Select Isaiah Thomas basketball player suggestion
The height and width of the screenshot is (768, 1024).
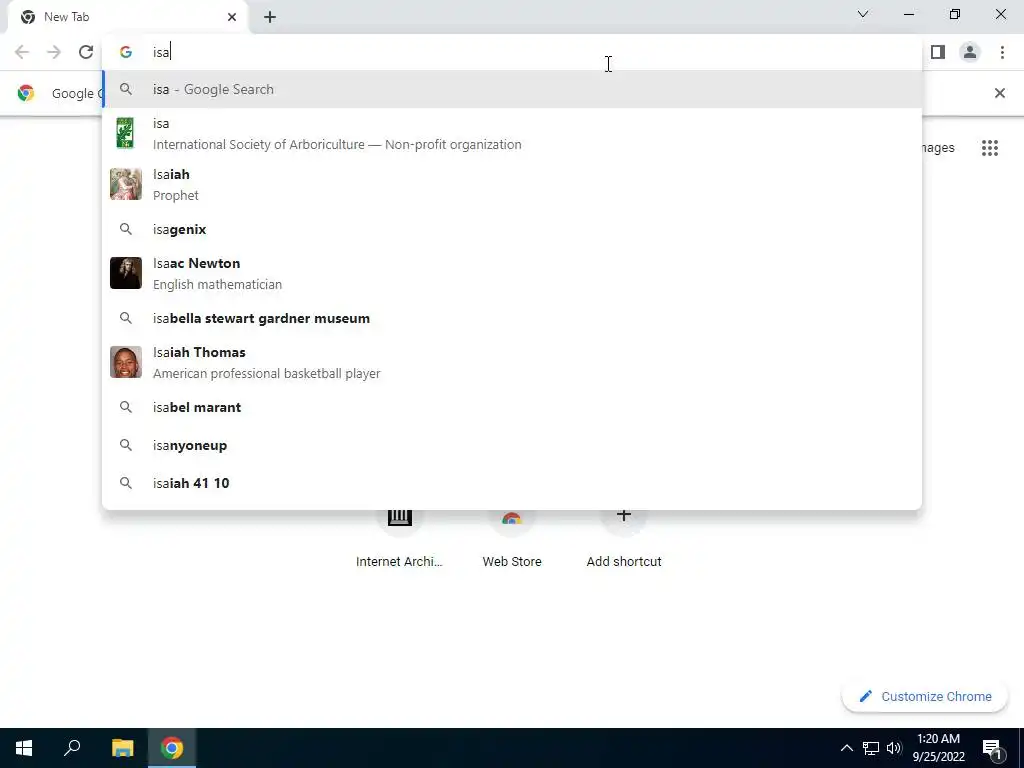pyautogui.click(x=512, y=362)
